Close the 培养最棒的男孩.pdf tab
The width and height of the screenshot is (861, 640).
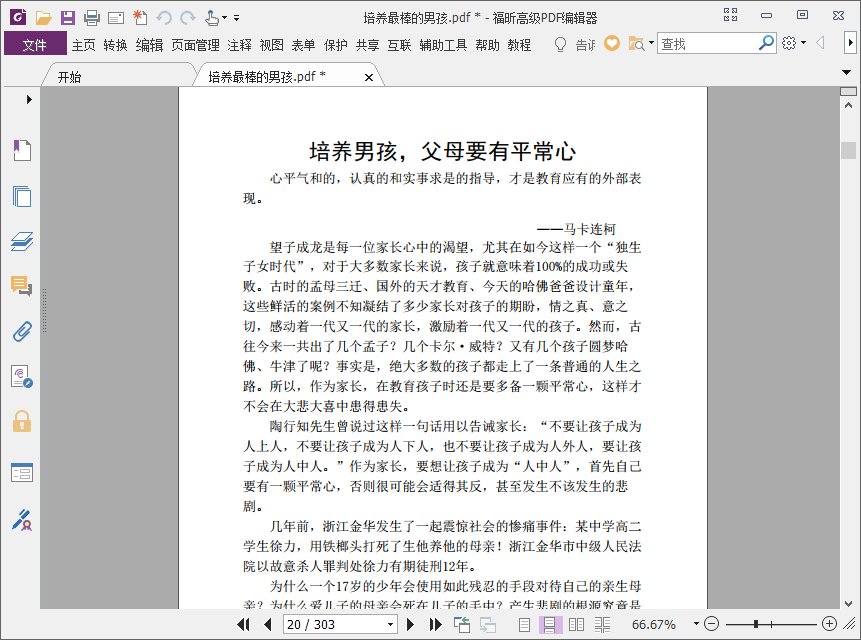click(x=369, y=77)
